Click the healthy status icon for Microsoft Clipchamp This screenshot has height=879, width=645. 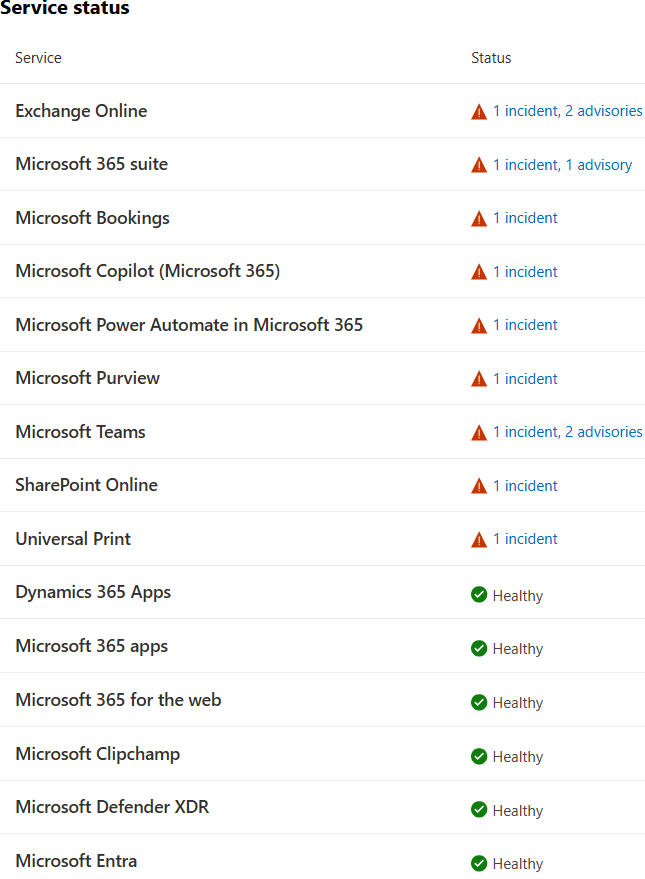tap(479, 756)
